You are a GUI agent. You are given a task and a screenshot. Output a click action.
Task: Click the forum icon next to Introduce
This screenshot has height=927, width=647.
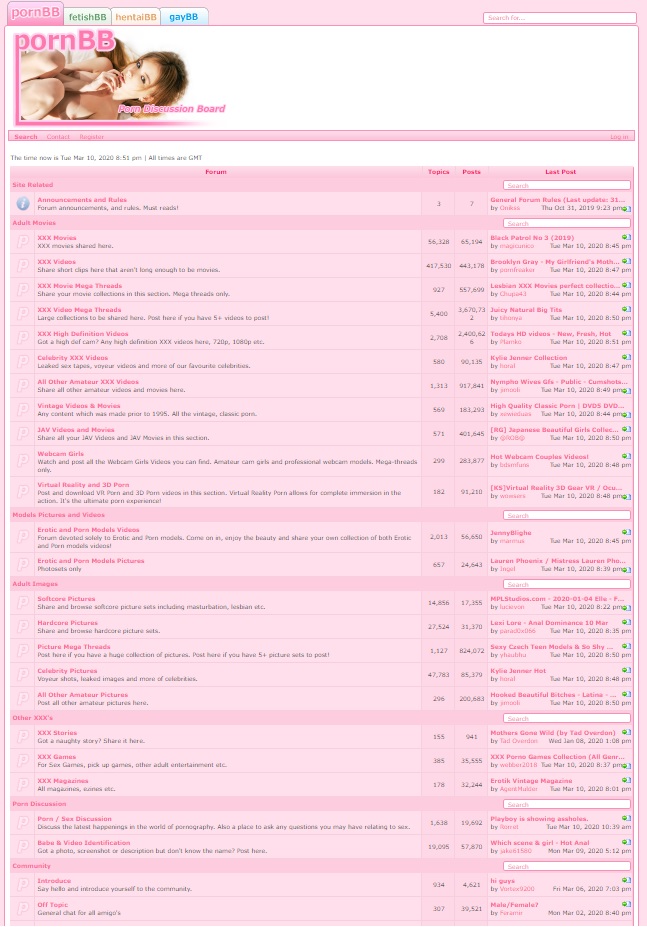pos(22,885)
